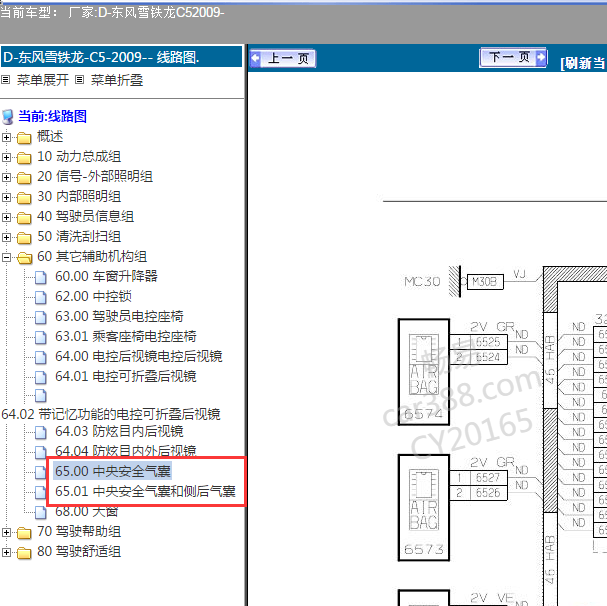Open 64.04 防炫目内外后视镜 diagram
This screenshot has height=606, width=607.
click(126, 451)
